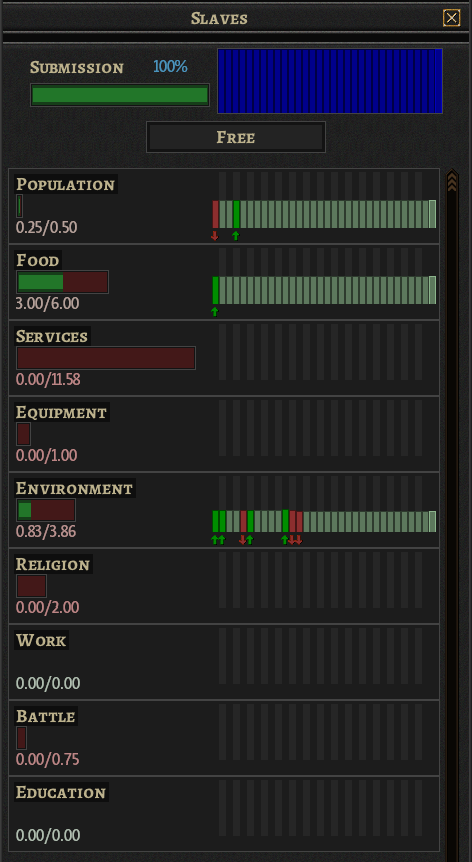Image resolution: width=472 pixels, height=862 pixels.
Task: Click the double red arrows under Environment history
Action: [x=295, y=540]
